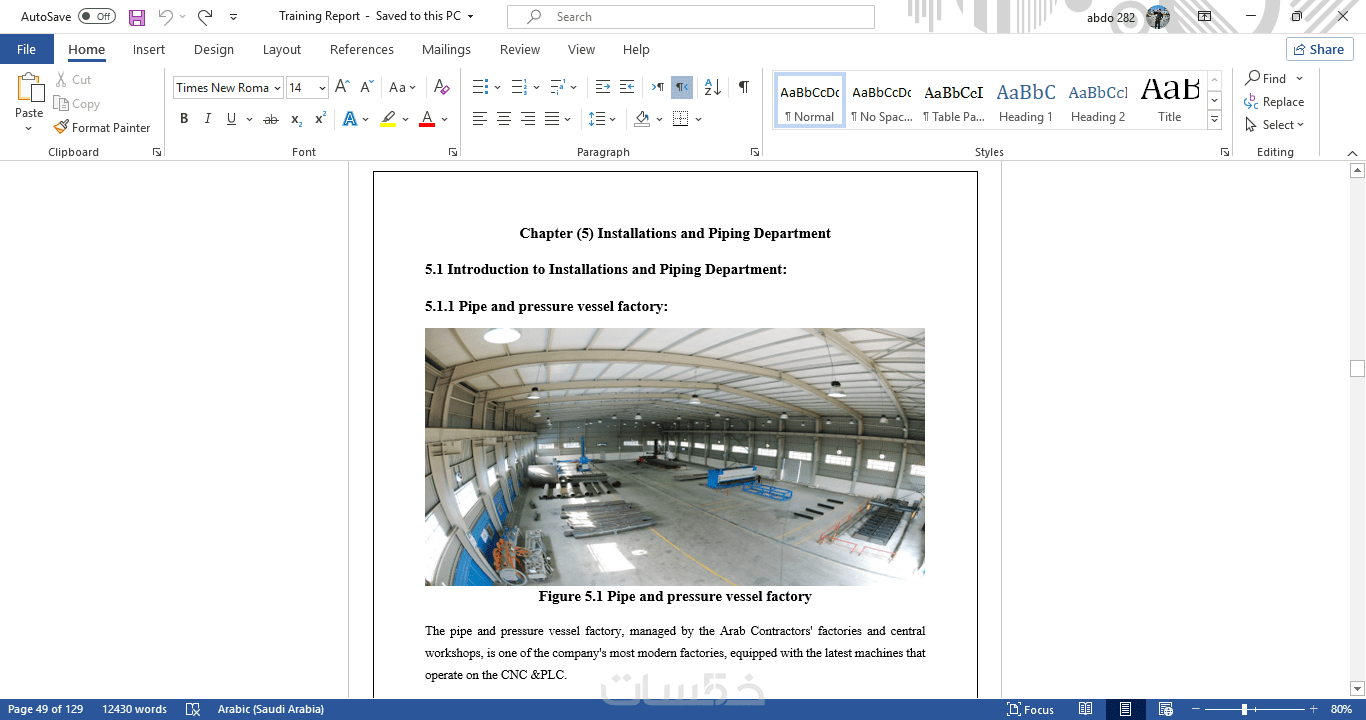Open Focus mode from status bar
Viewport: 1366px width, 720px height.
point(1030,709)
